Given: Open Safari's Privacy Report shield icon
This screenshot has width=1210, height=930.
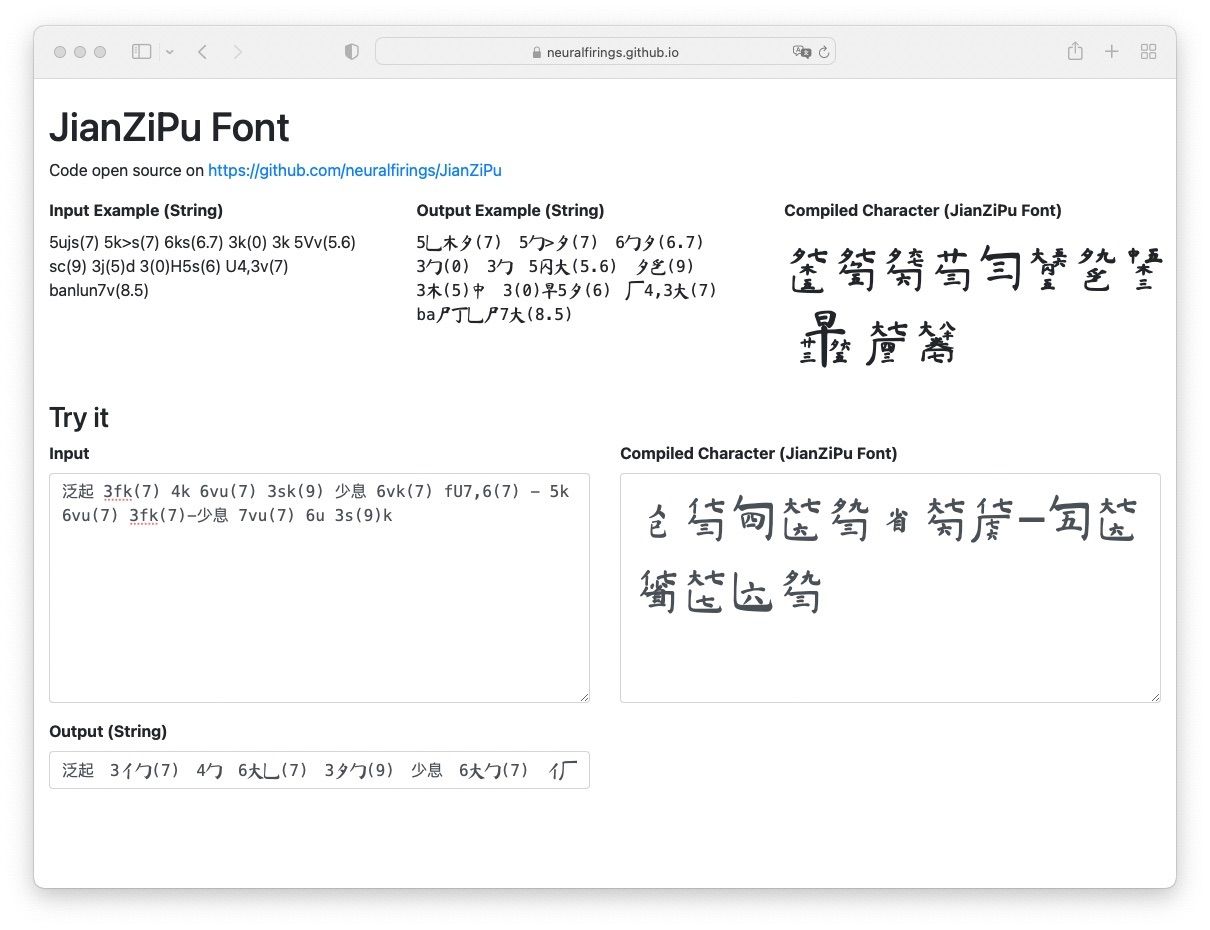Looking at the screenshot, I should coord(351,51).
